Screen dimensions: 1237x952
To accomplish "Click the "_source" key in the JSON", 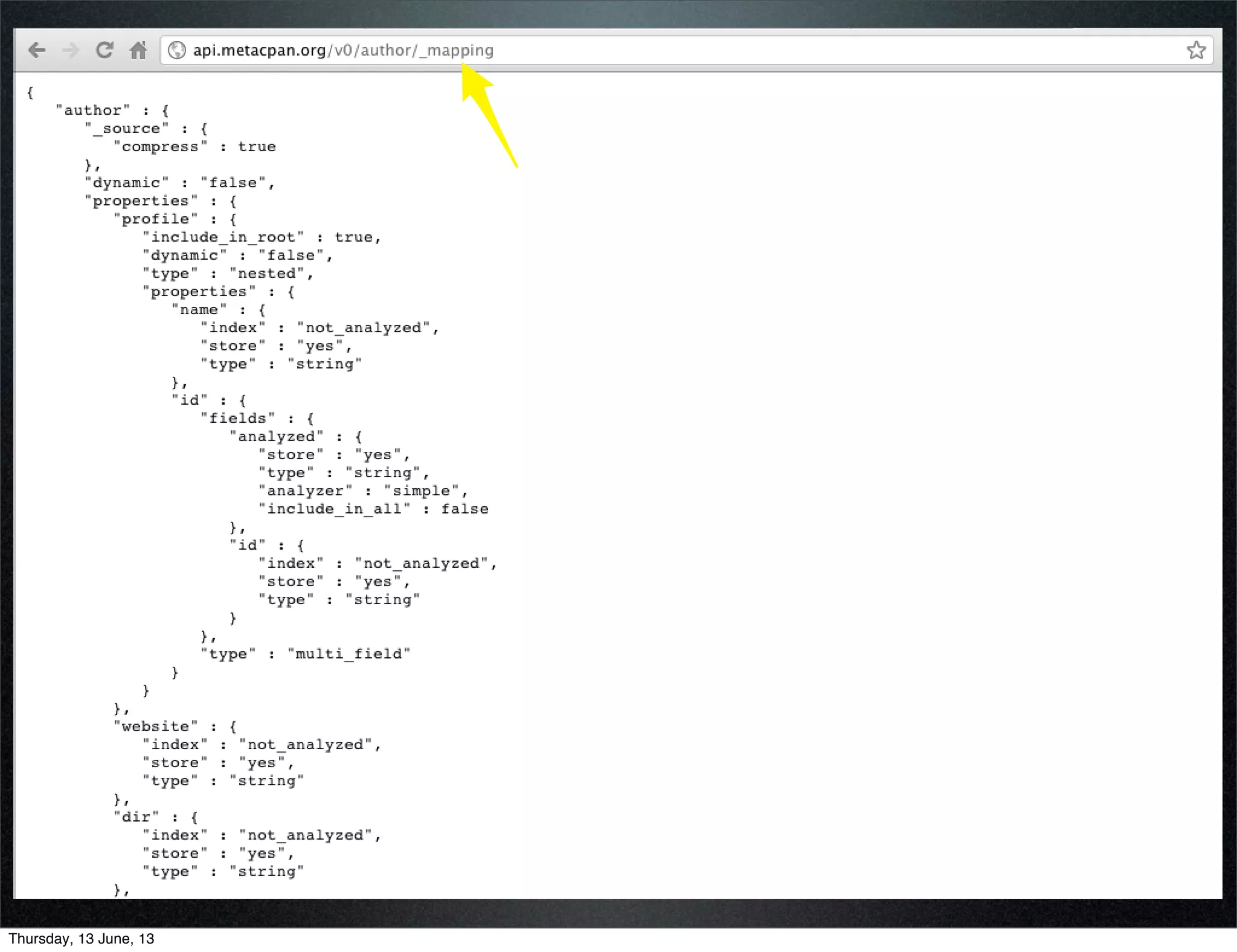I will click(126, 129).
